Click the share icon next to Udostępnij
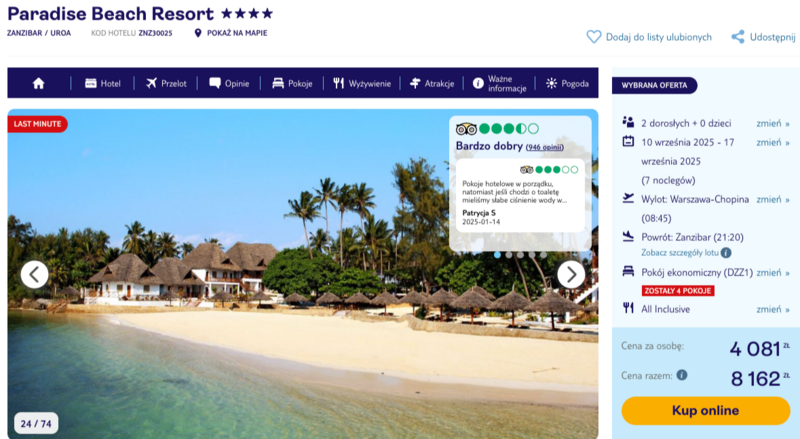800x439 pixels. [x=738, y=37]
